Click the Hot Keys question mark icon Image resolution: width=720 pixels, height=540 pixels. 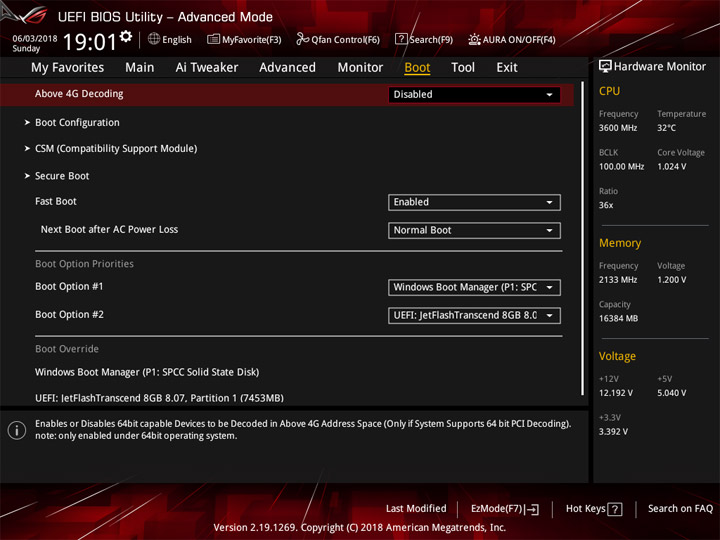pyautogui.click(x=615, y=509)
